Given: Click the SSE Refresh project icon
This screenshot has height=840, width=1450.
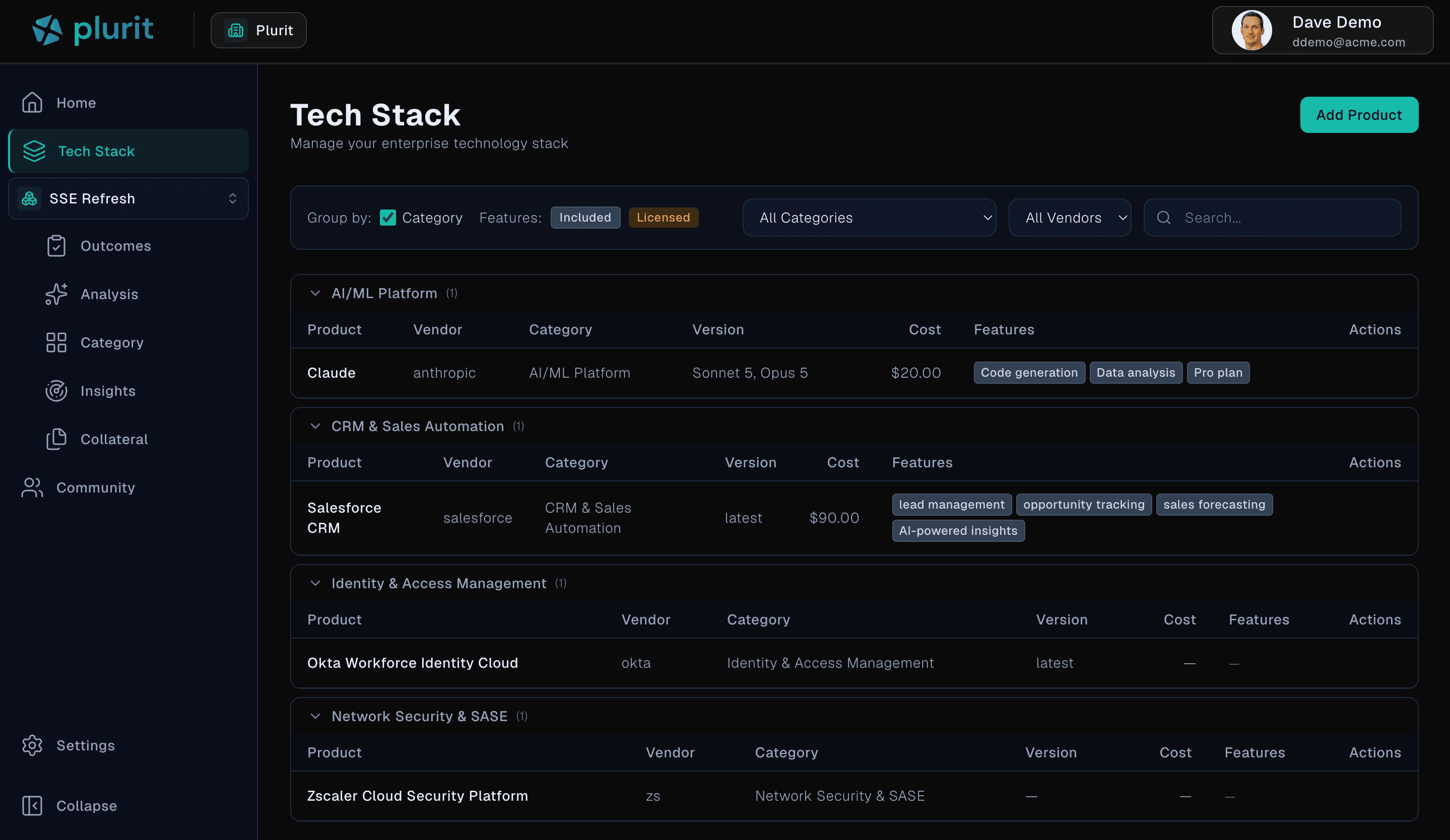Looking at the screenshot, I should click(x=29, y=199).
